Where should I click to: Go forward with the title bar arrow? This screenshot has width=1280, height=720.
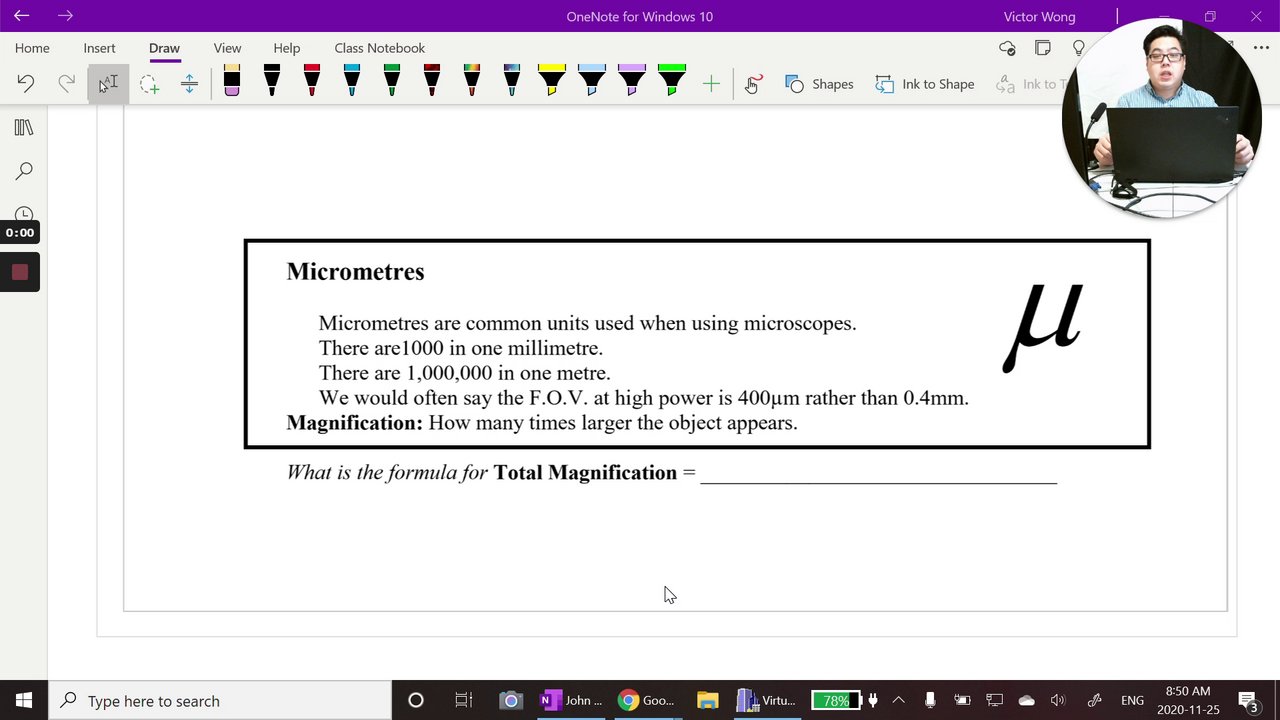pyautogui.click(x=65, y=16)
